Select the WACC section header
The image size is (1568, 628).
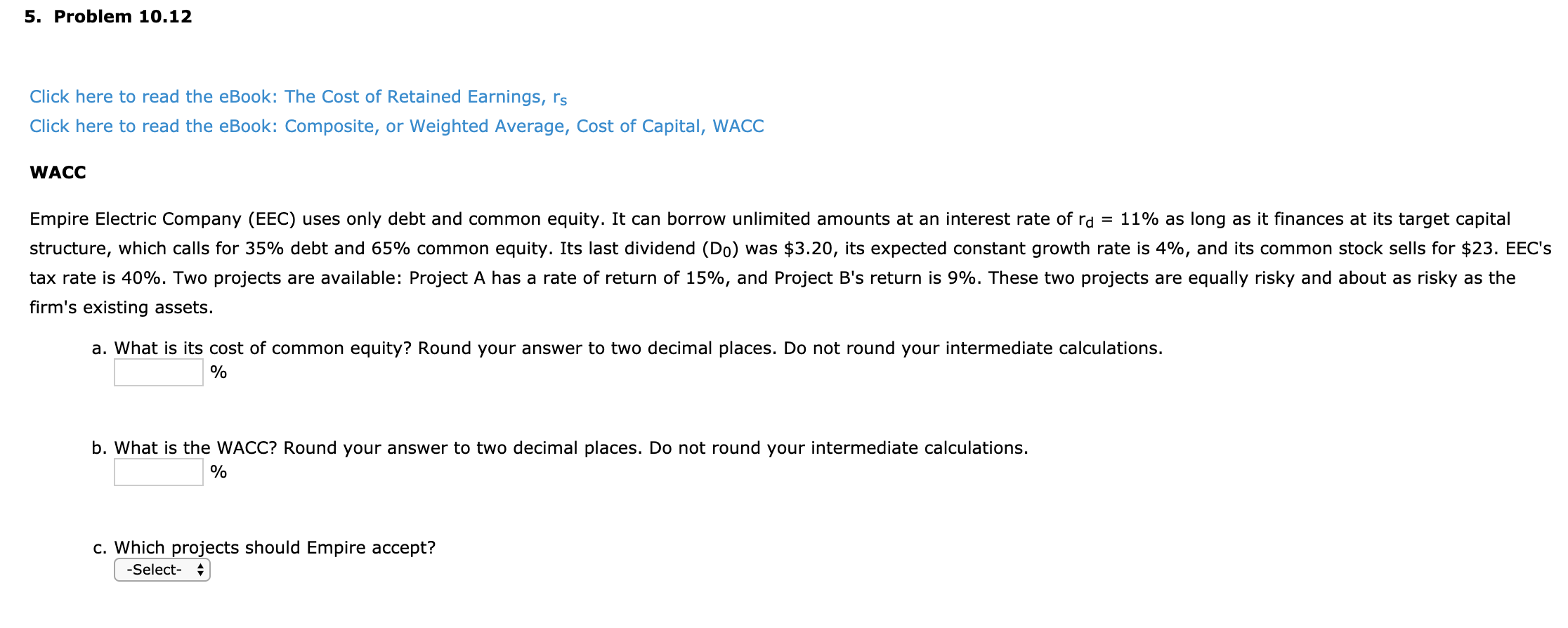tap(56, 172)
